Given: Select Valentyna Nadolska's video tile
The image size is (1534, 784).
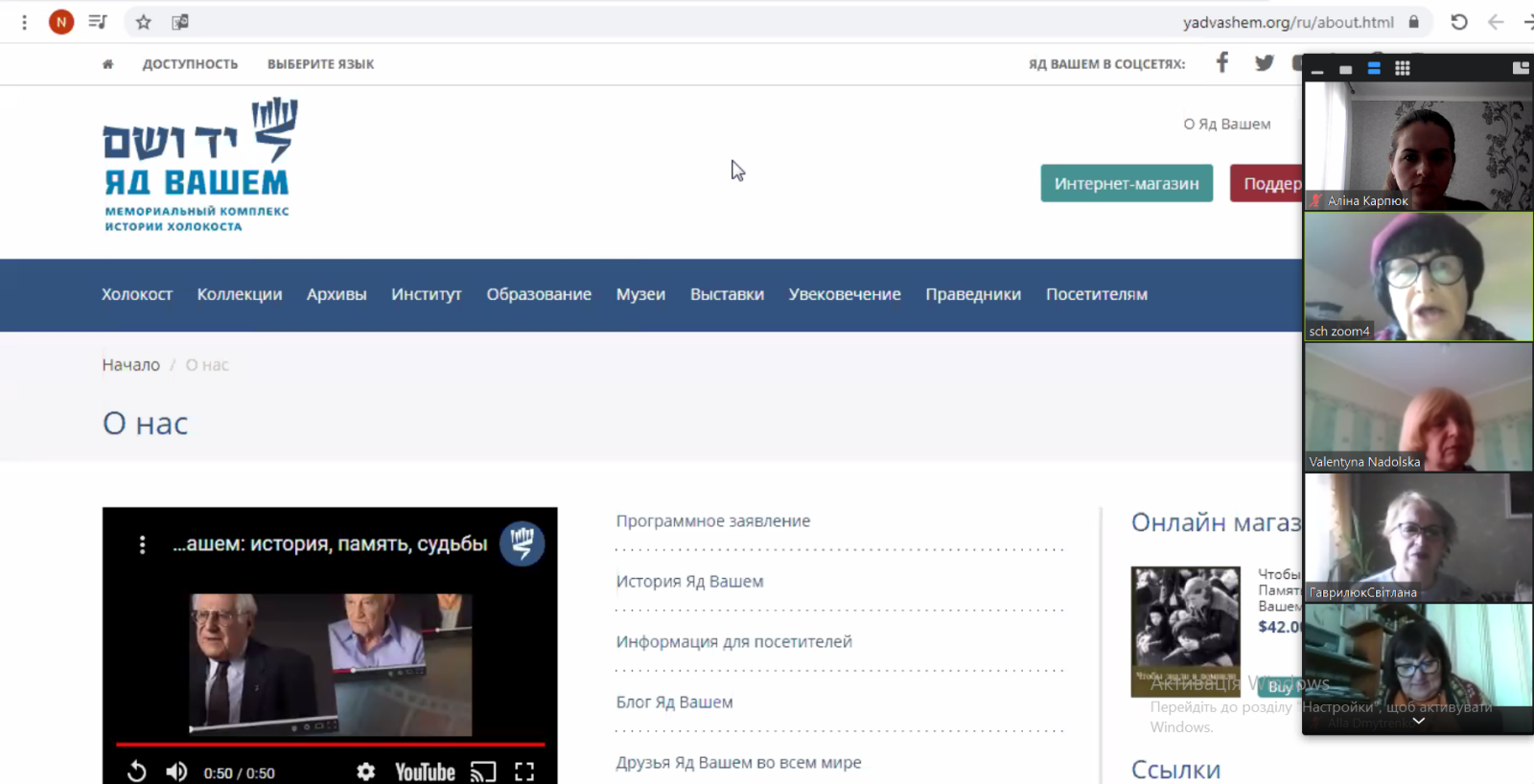Looking at the screenshot, I should coord(1418,406).
